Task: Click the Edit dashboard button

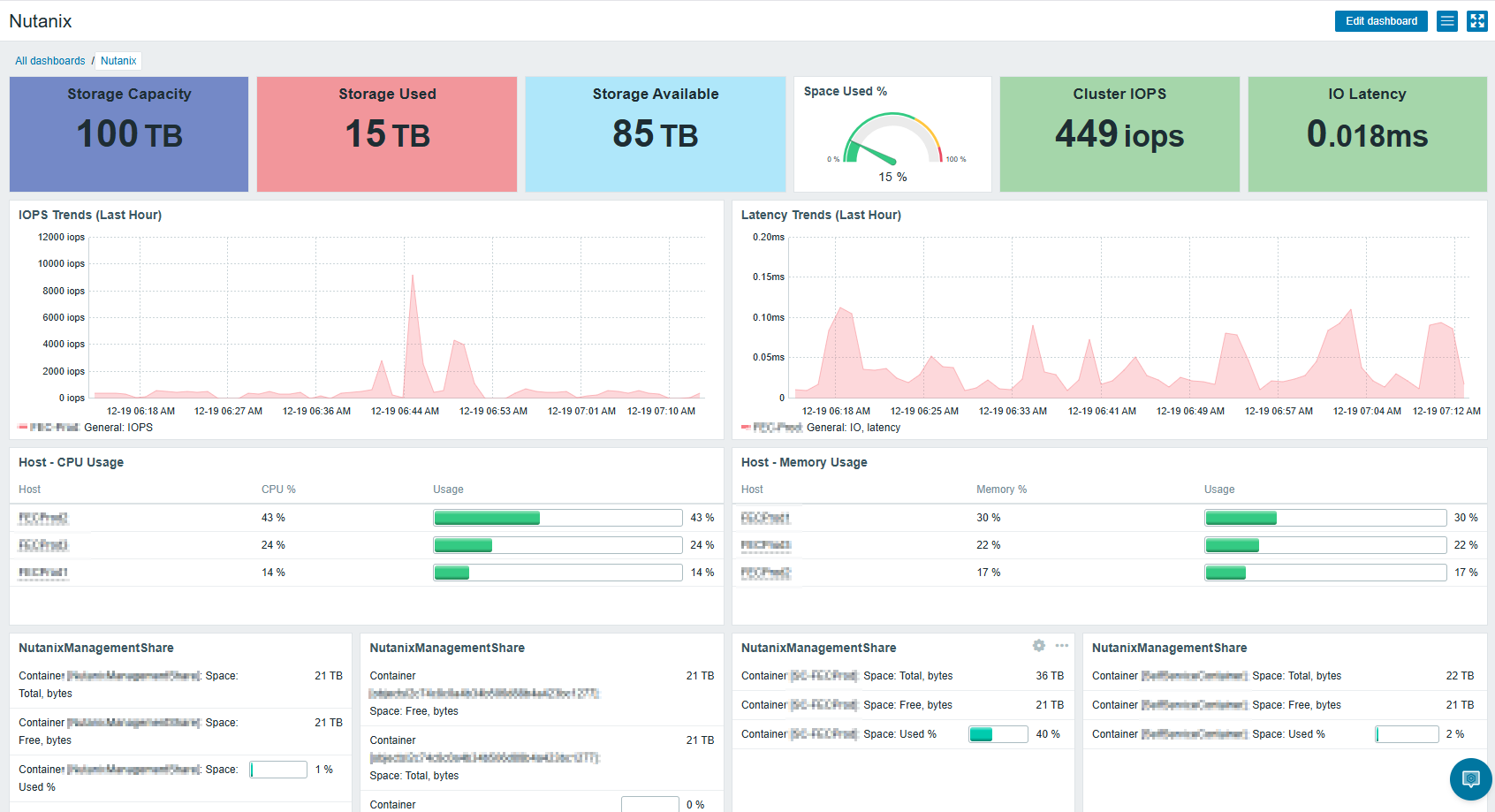Action: click(1380, 21)
